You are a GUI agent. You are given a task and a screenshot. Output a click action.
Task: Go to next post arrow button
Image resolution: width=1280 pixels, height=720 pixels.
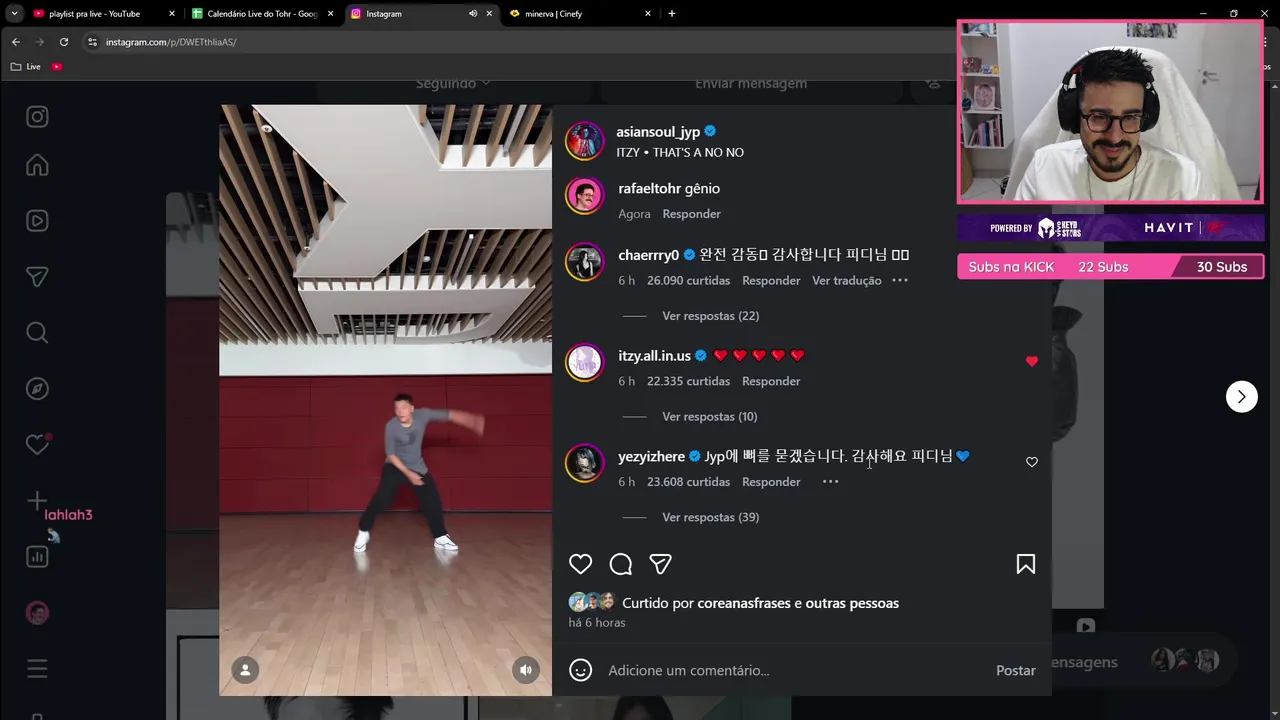tap(1242, 397)
